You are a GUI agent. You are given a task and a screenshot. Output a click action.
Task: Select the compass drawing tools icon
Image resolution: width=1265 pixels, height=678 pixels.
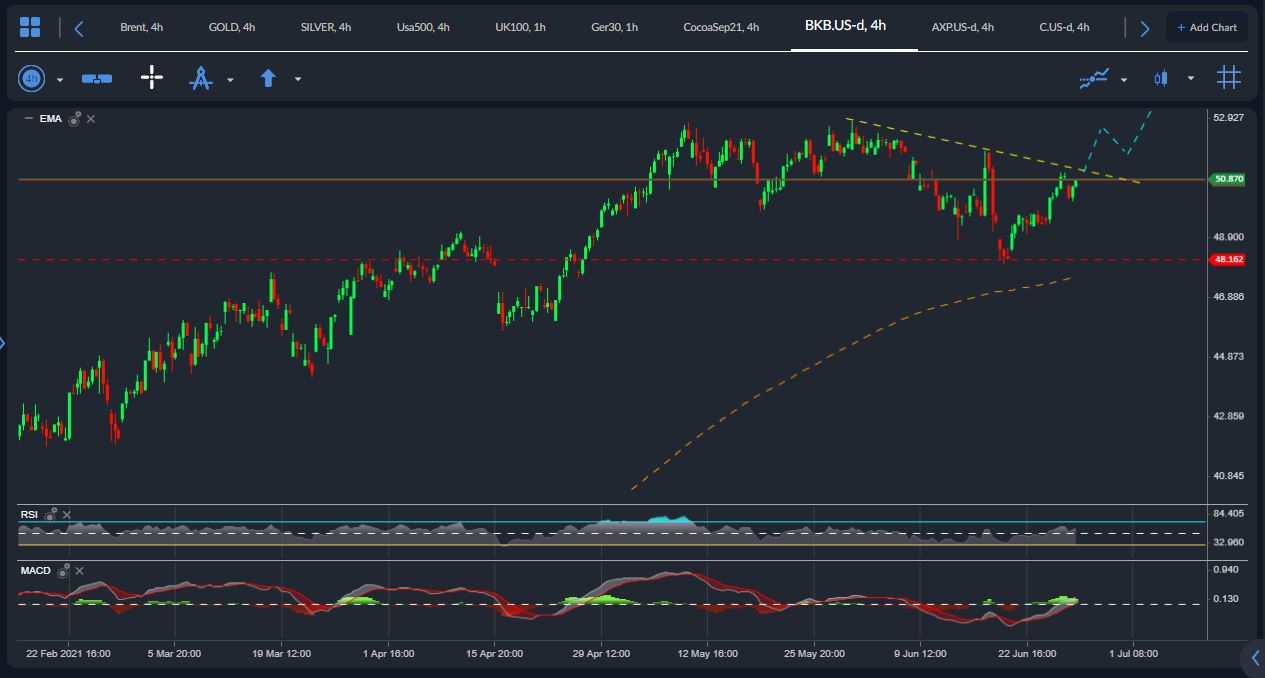201,78
